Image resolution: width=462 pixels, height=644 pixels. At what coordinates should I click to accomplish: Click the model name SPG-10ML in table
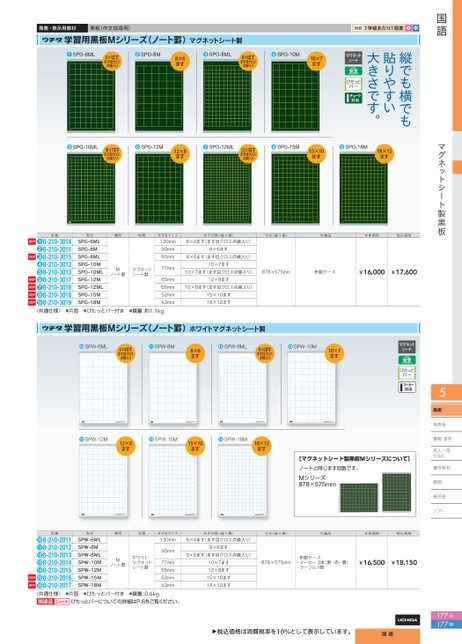(x=90, y=272)
